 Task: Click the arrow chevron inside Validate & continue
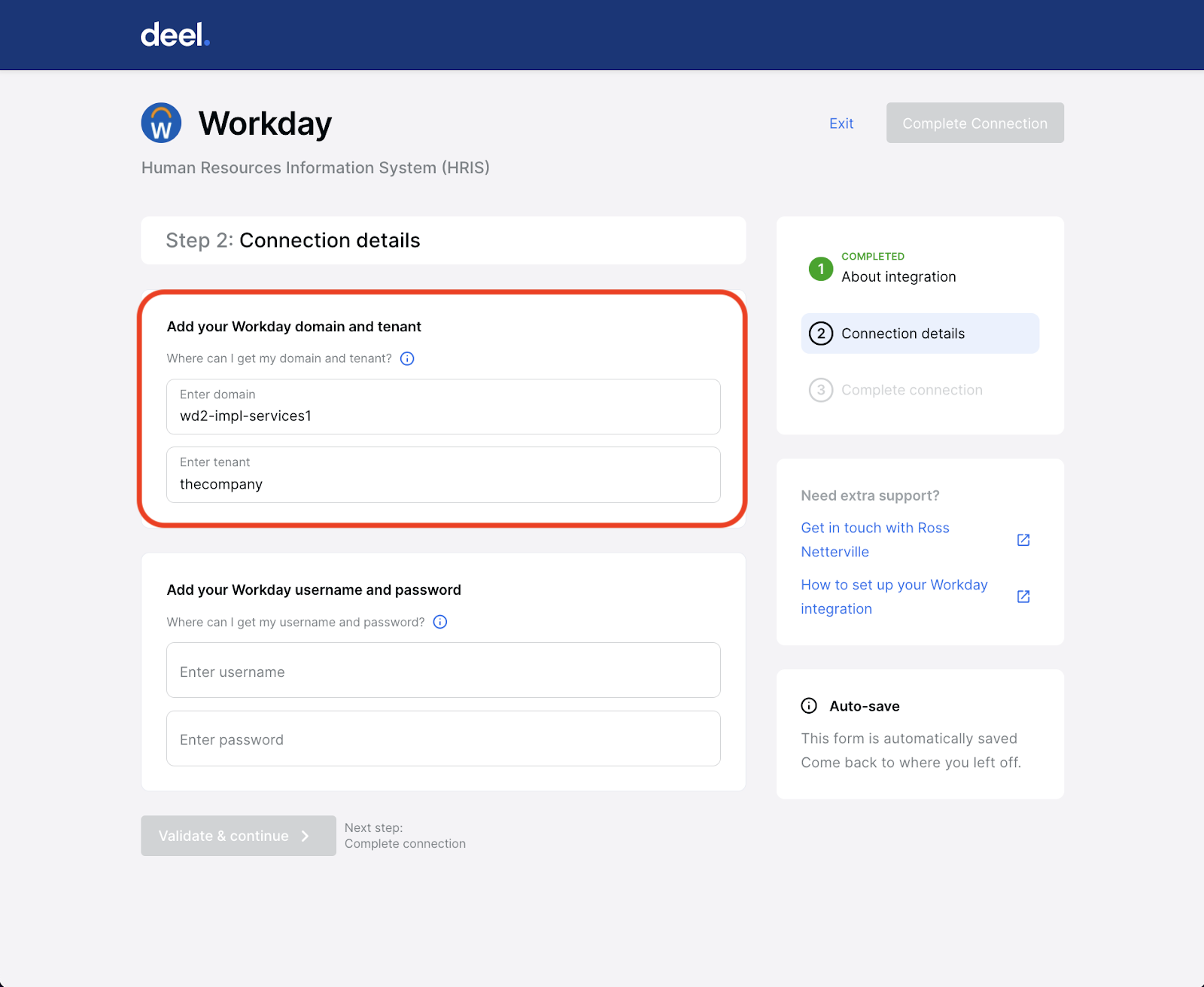coord(304,836)
